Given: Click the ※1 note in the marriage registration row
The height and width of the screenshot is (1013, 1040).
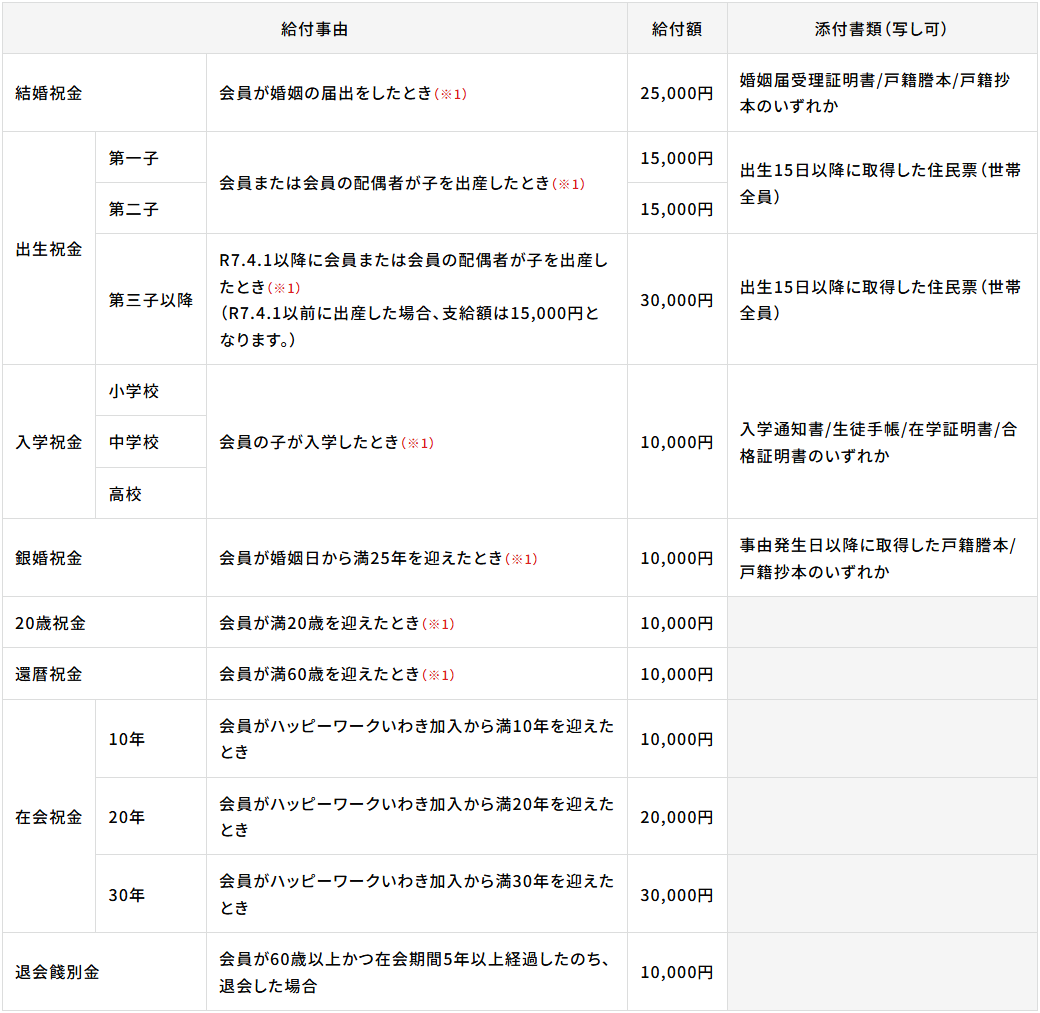Looking at the screenshot, I should click(451, 94).
